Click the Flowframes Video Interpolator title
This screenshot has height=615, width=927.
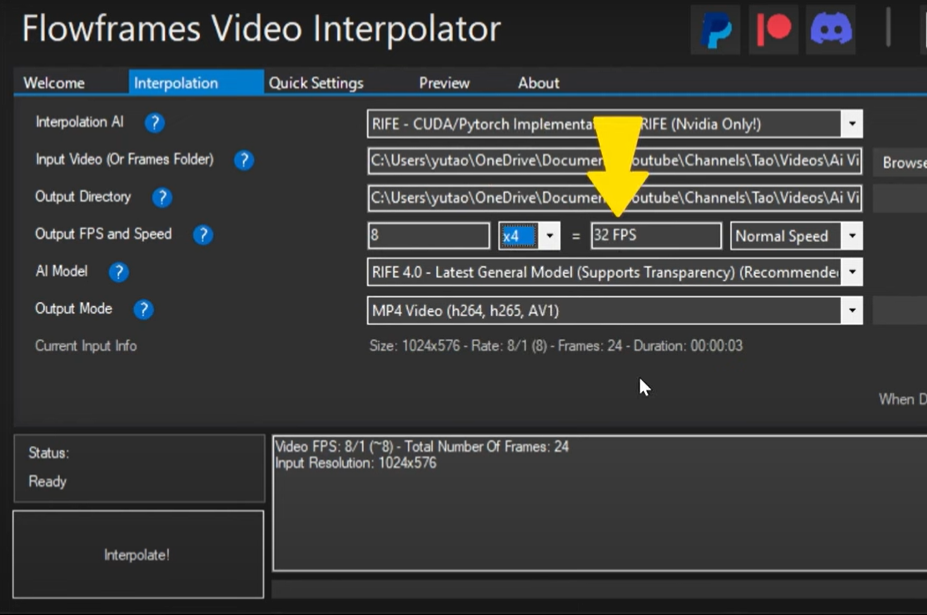(x=261, y=29)
